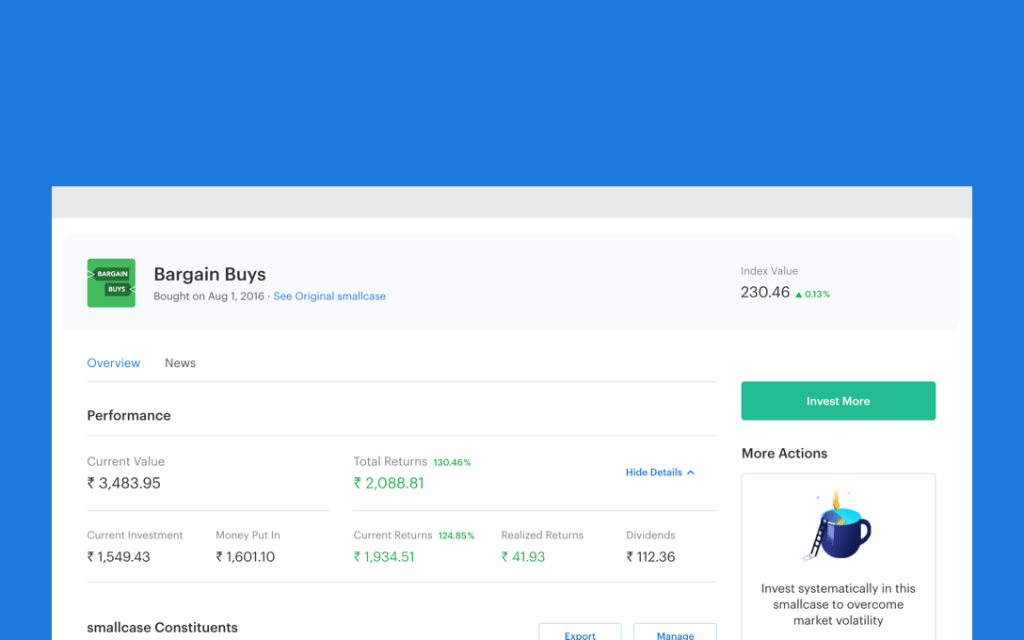The width and height of the screenshot is (1024, 640).
Task: Click the Export button
Action: point(580,634)
